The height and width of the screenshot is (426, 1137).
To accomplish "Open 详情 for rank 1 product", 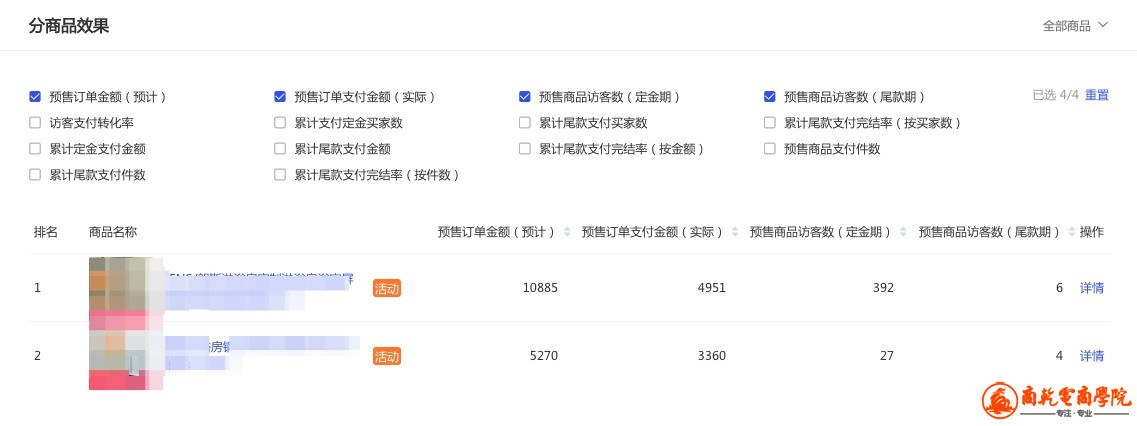I will pyautogui.click(x=1092, y=288).
